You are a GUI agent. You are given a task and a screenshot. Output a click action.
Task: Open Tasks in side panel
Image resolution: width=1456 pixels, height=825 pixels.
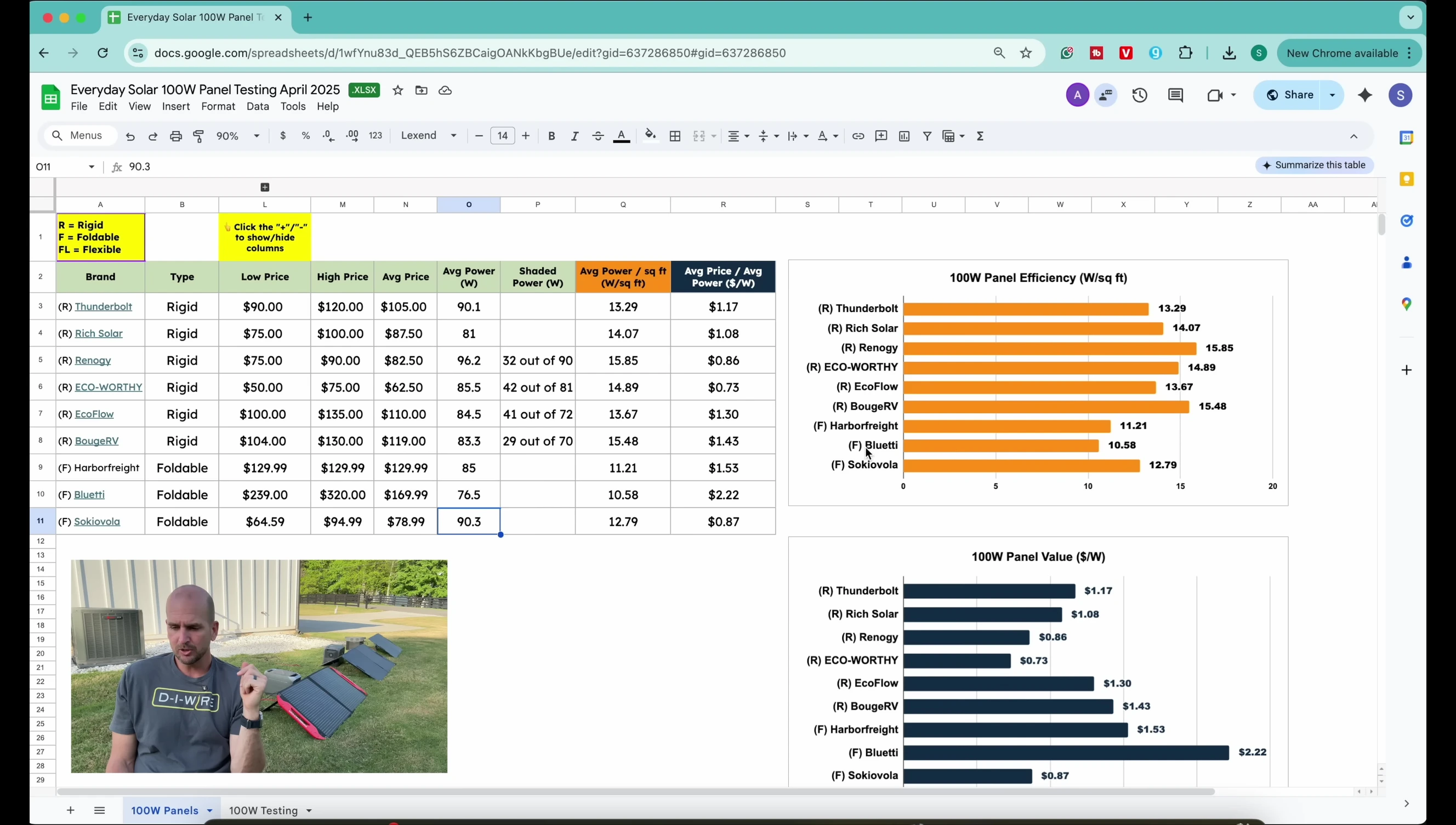(1406, 220)
